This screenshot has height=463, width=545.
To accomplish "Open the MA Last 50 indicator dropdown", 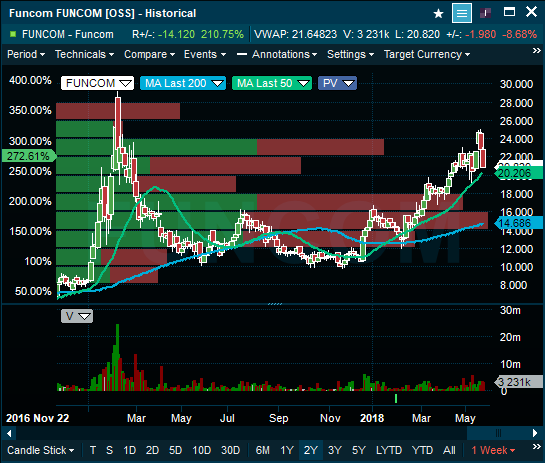I will [272, 83].
